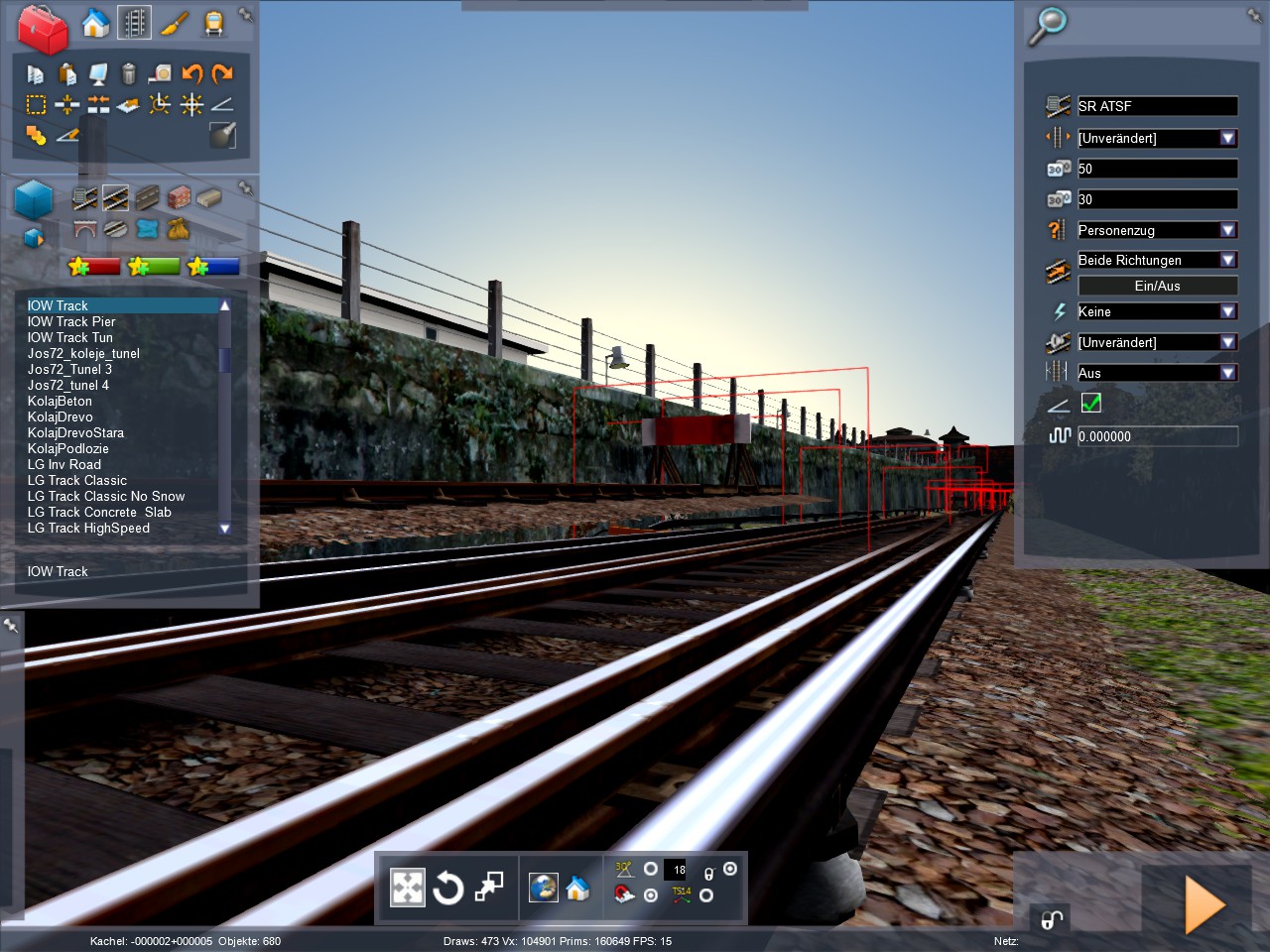The height and width of the screenshot is (952, 1270).
Task: Open the 'Beide Richtungen' dropdown
Action: [1158, 260]
